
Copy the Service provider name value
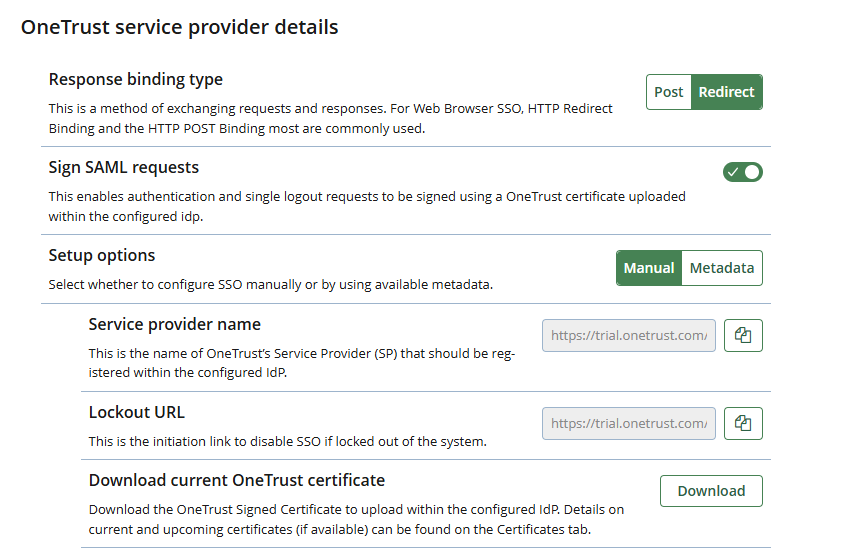point(742,336)
